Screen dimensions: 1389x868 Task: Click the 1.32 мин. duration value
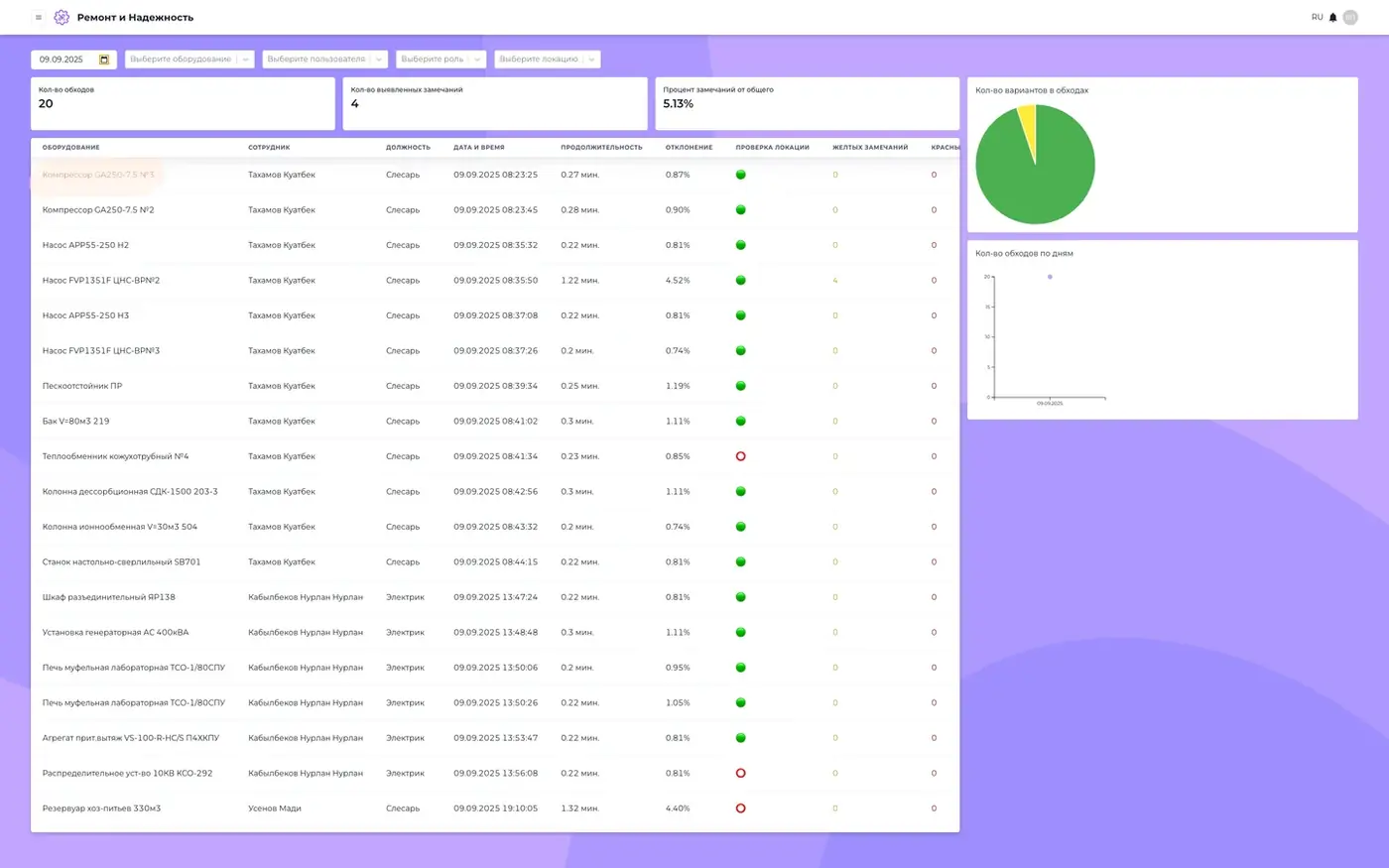tap(580, 808)
